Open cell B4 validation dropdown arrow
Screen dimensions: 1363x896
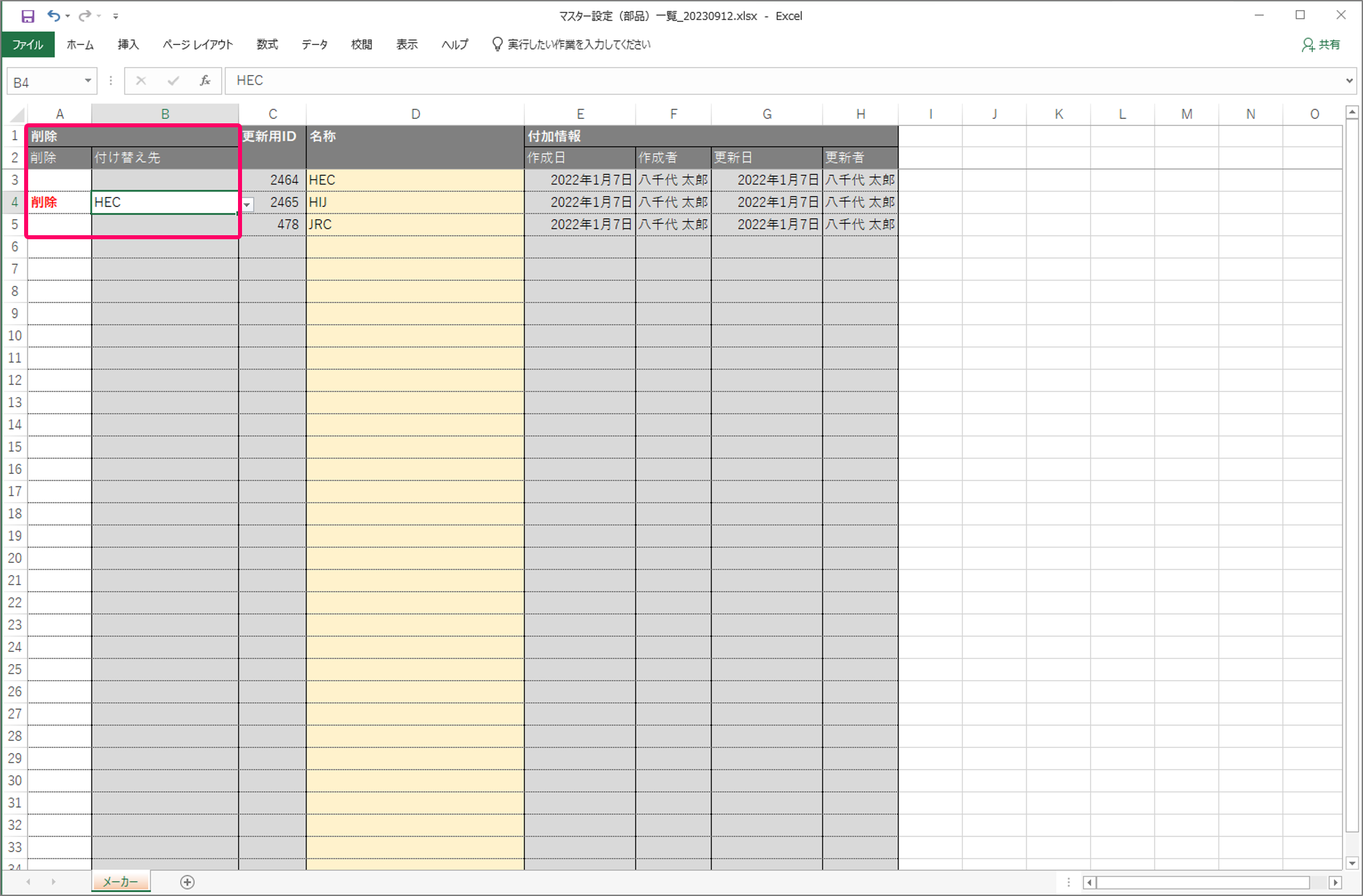pyautogui.click(x=248, y=204)
